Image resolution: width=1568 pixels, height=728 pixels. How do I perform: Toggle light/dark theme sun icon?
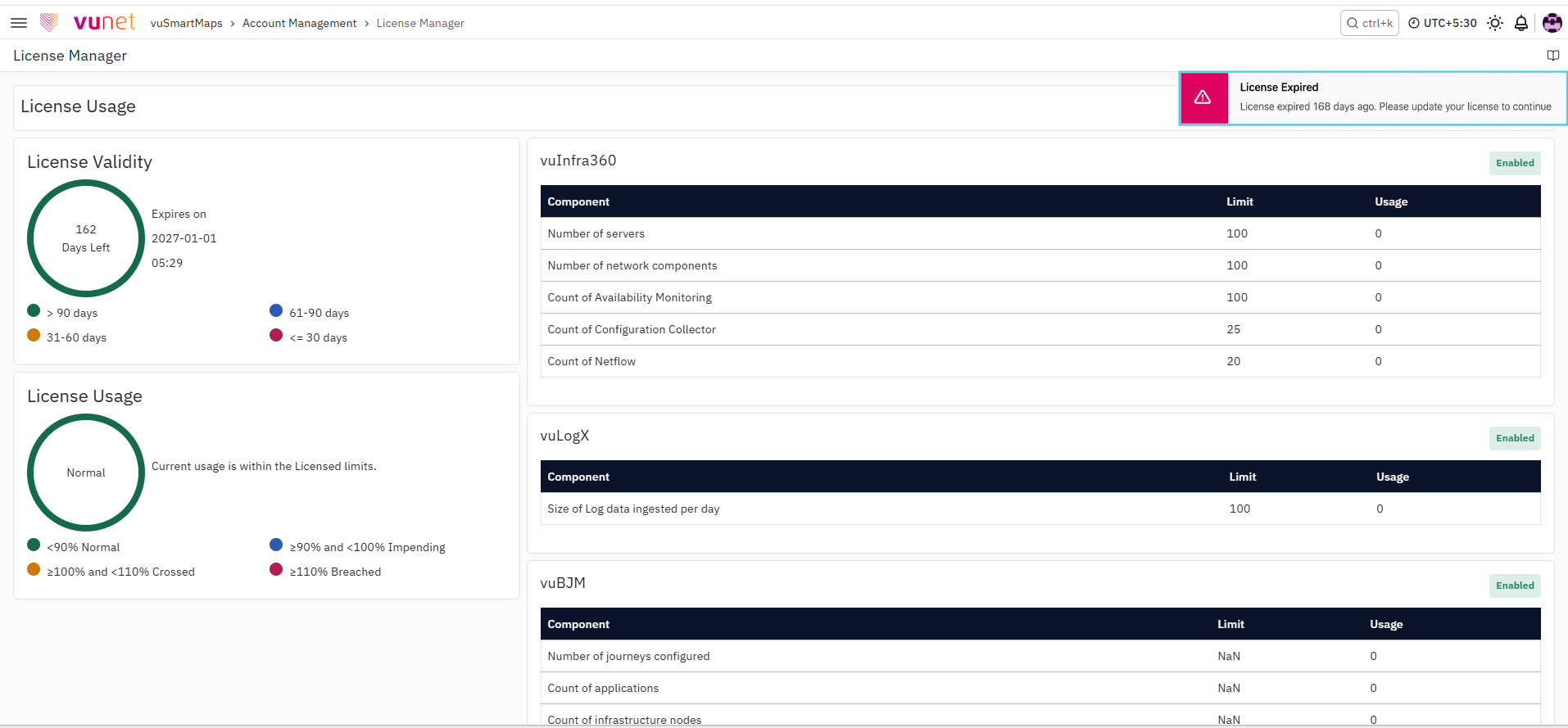pos(1495,23)
